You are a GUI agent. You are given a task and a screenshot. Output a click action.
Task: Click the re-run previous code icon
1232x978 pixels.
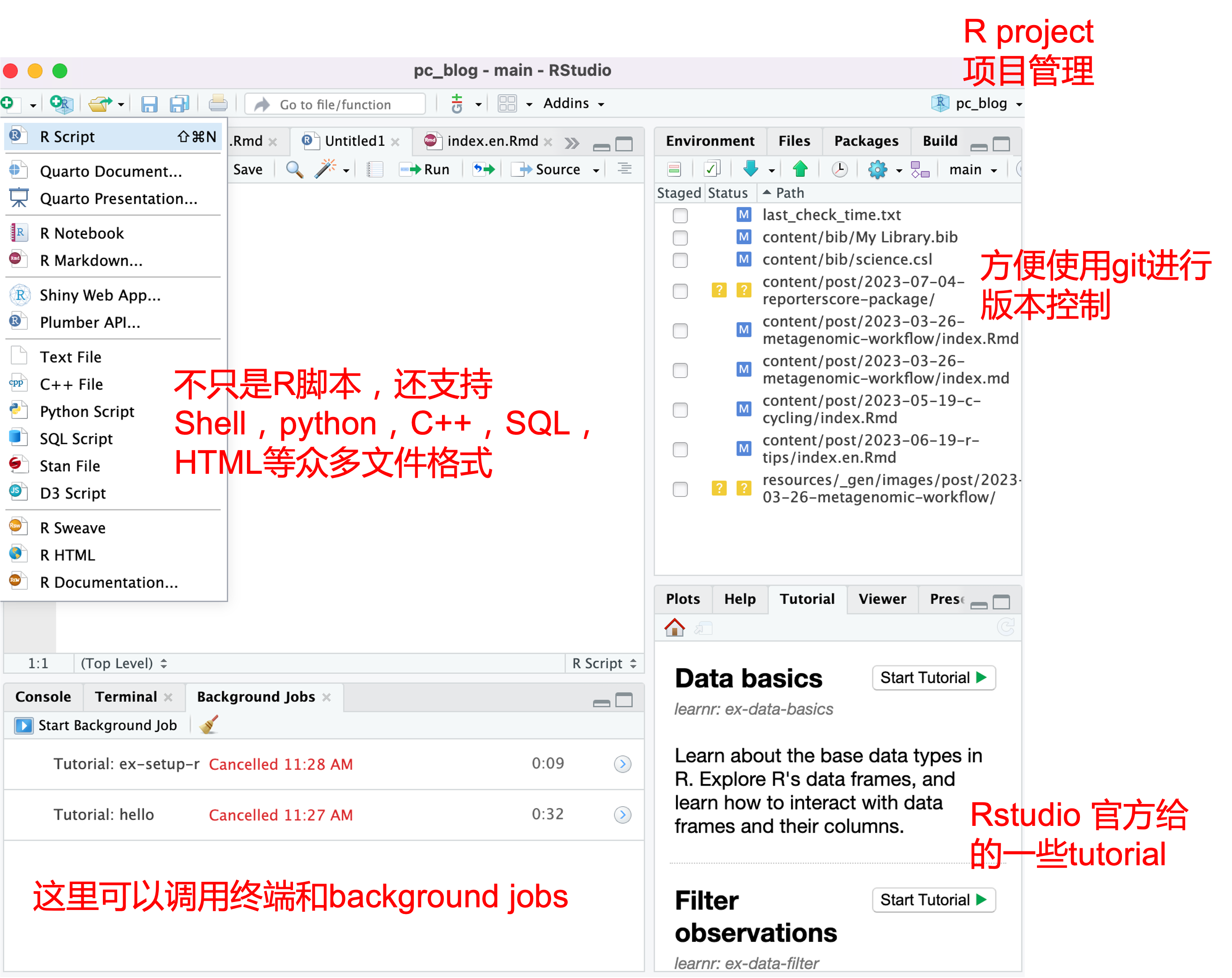(484, 169)
